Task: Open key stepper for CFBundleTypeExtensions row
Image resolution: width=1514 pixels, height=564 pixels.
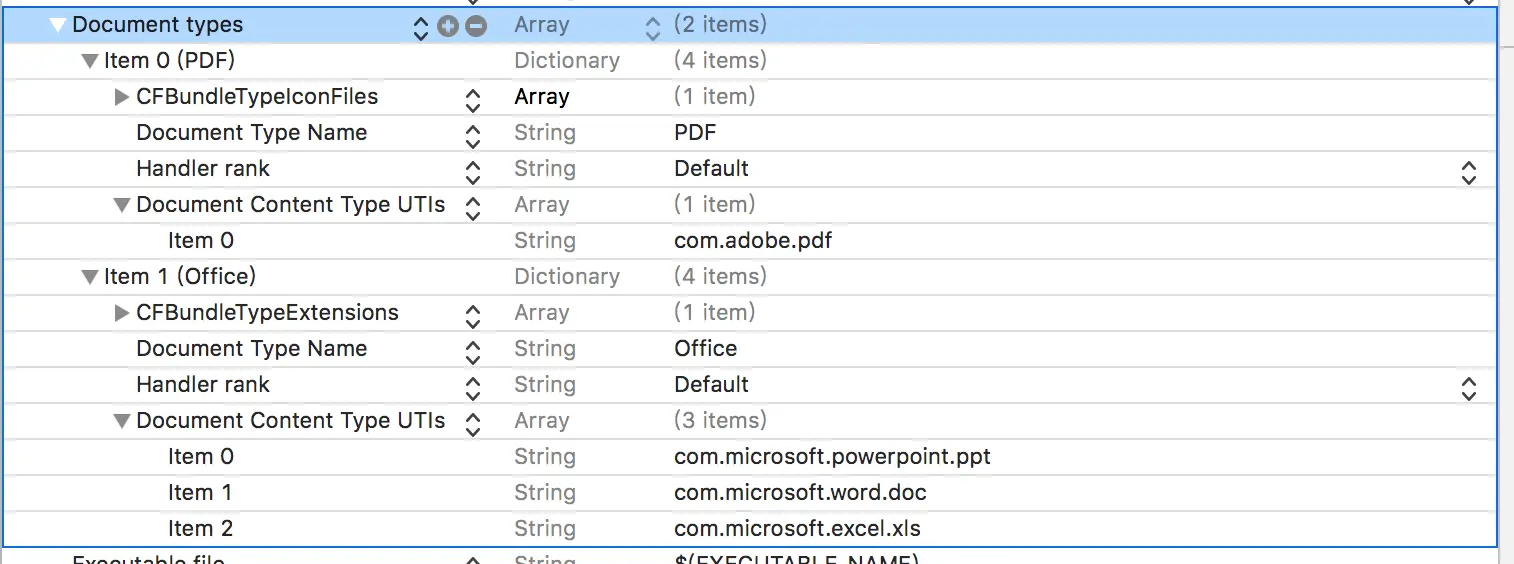Action: tap(473, 315)
